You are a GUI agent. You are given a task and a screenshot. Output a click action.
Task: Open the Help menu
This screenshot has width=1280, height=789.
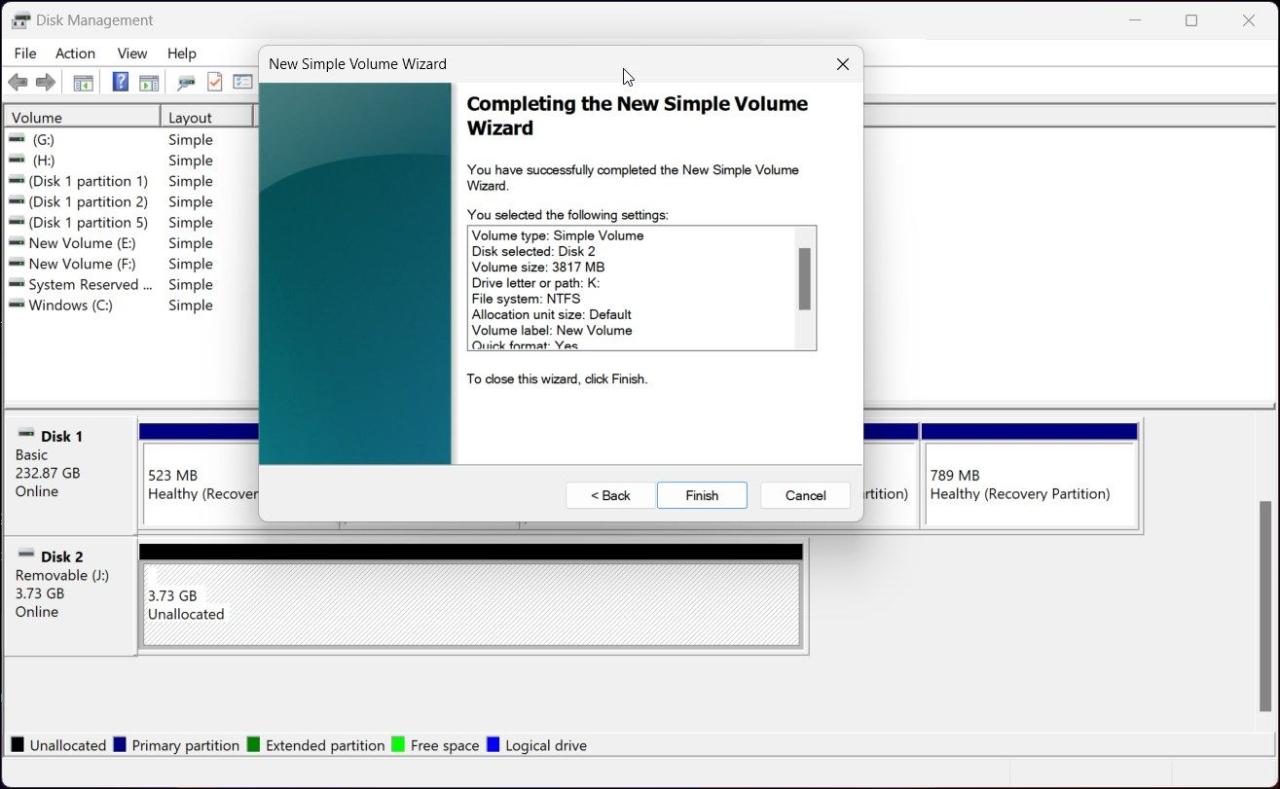[182, 53]
